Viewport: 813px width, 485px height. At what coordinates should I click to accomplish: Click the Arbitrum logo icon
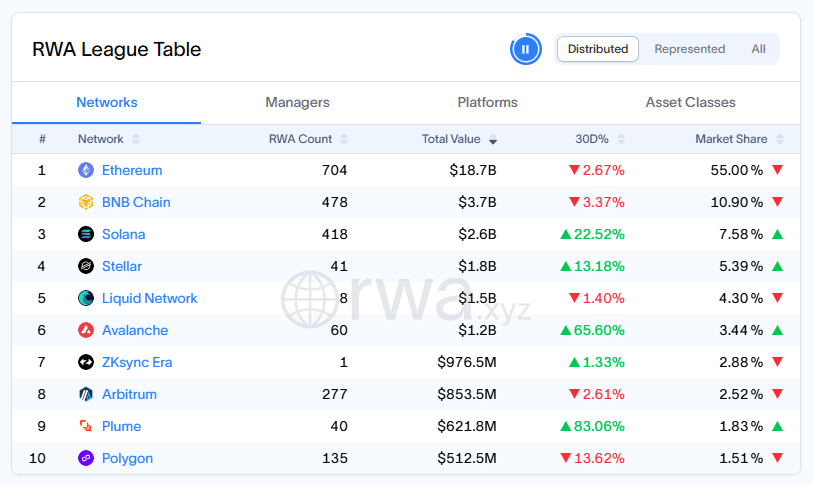click(86, 394)
